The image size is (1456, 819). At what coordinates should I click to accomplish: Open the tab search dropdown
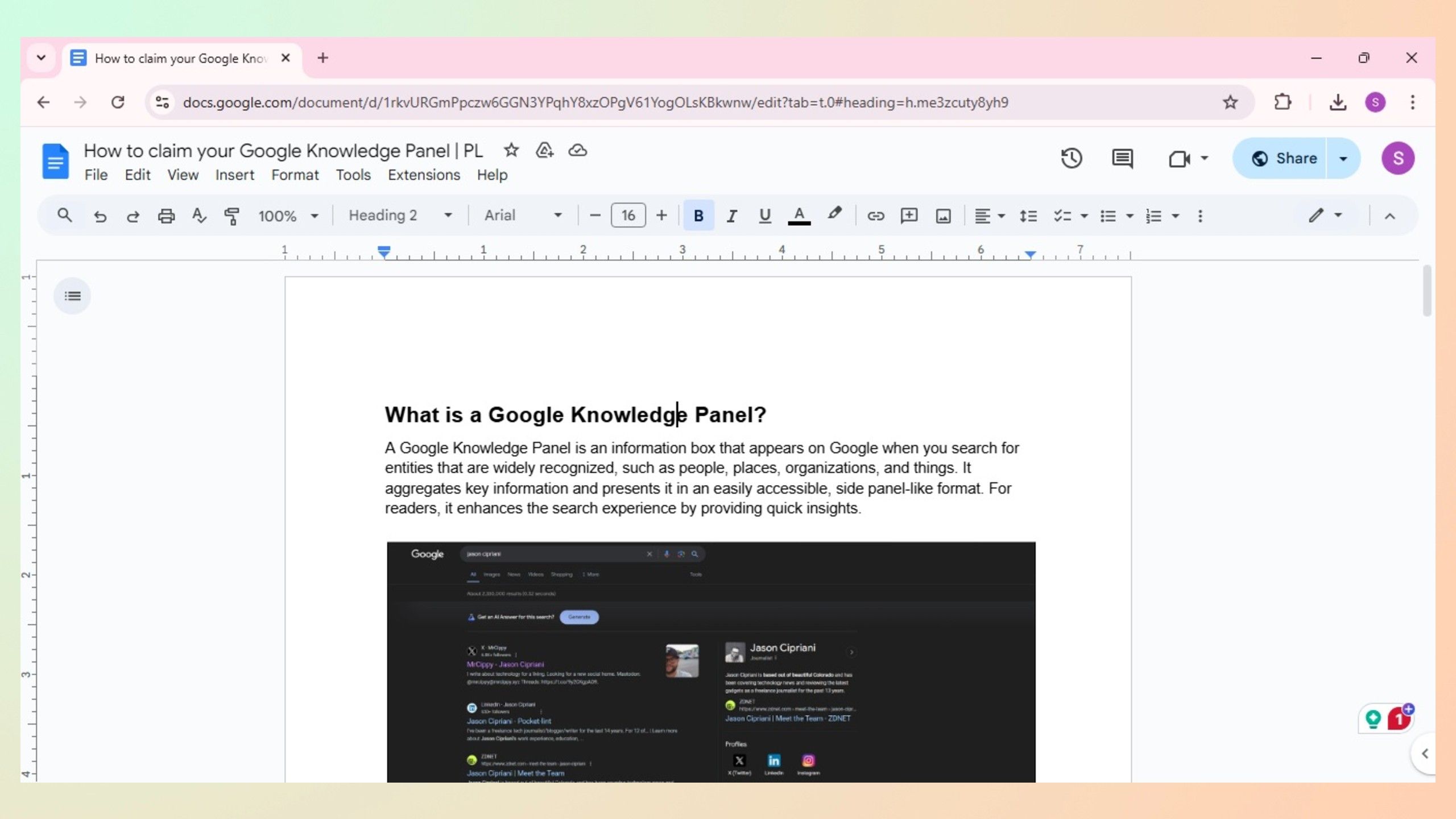tap(41, 58)
